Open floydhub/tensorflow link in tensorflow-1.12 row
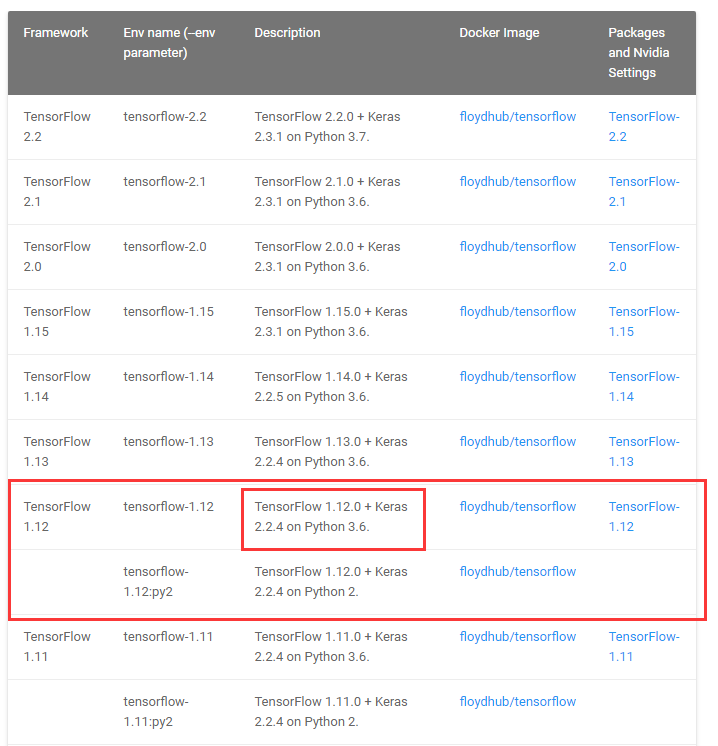Screen dimensions: 718x746 pyautogui.click(x=518, y=507)
